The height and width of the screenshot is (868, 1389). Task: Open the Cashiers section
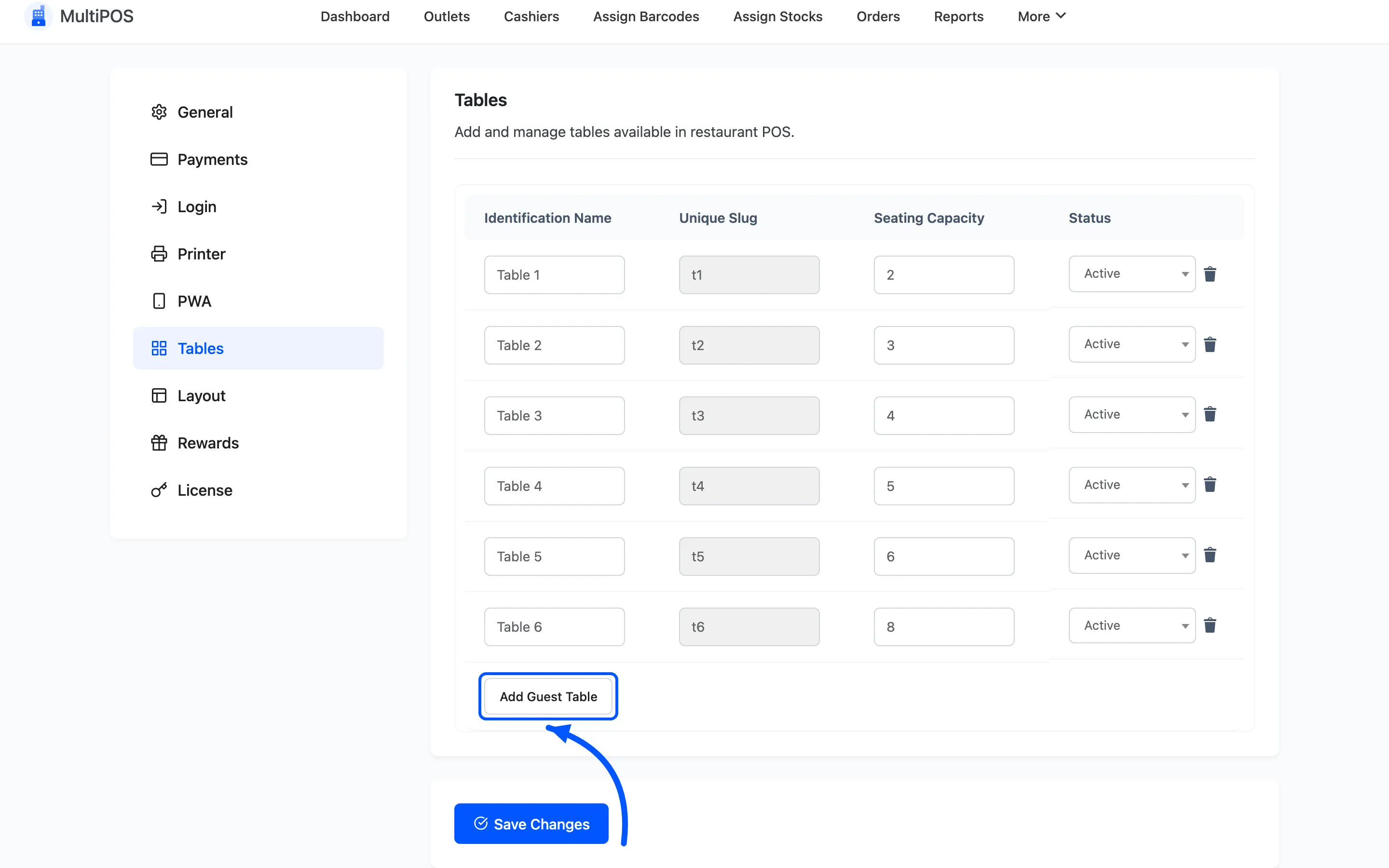click(531, 16)
